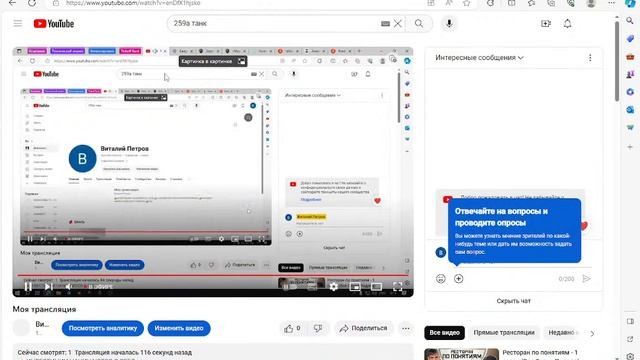640x360 pixels.
Task: Pause the live stream video
Action: (28, 287)
